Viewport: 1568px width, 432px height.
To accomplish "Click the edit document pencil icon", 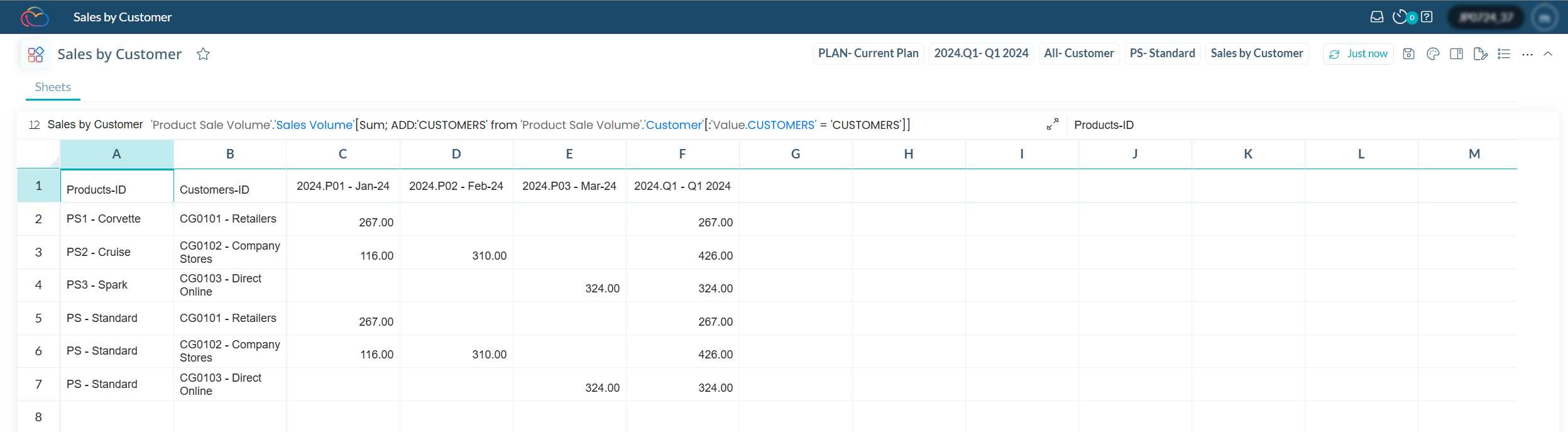I will coord(1480,54).
